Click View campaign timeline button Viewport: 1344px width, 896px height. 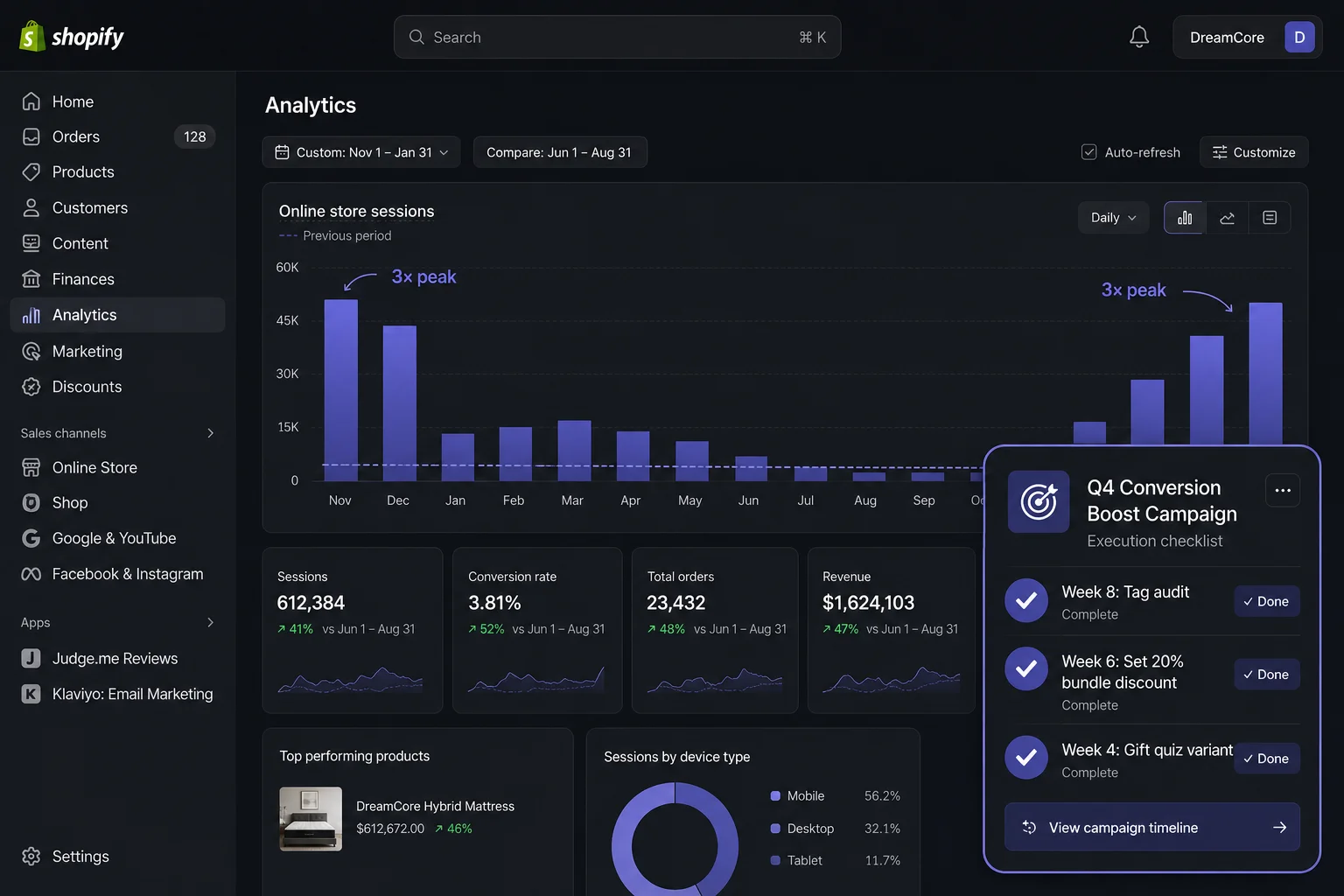1151,827
